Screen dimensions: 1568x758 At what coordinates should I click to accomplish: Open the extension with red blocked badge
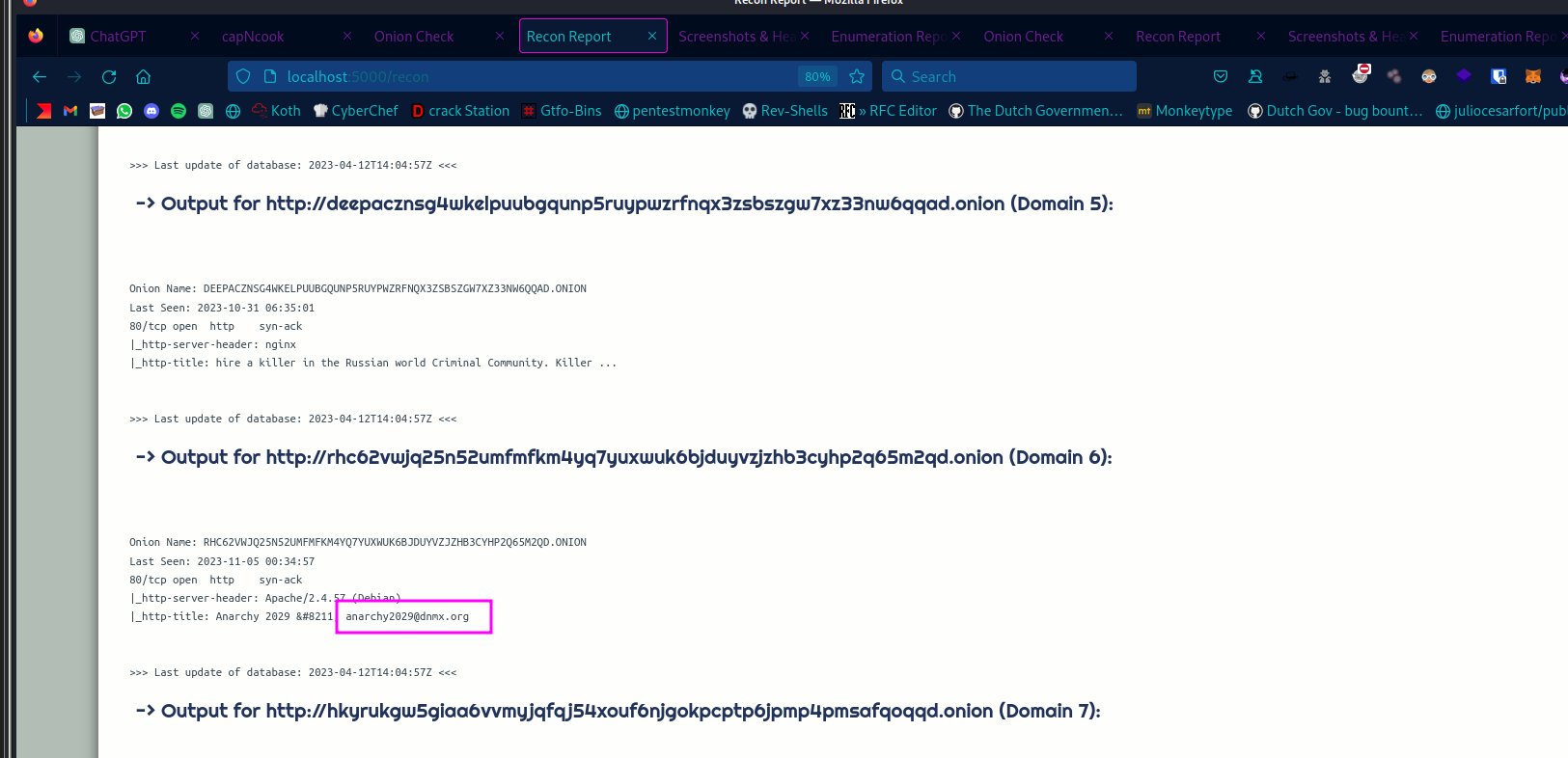[x=1361, y=74]
